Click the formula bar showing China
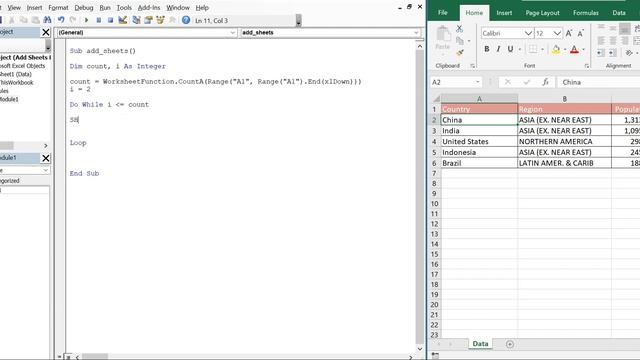 click(598, 82)
